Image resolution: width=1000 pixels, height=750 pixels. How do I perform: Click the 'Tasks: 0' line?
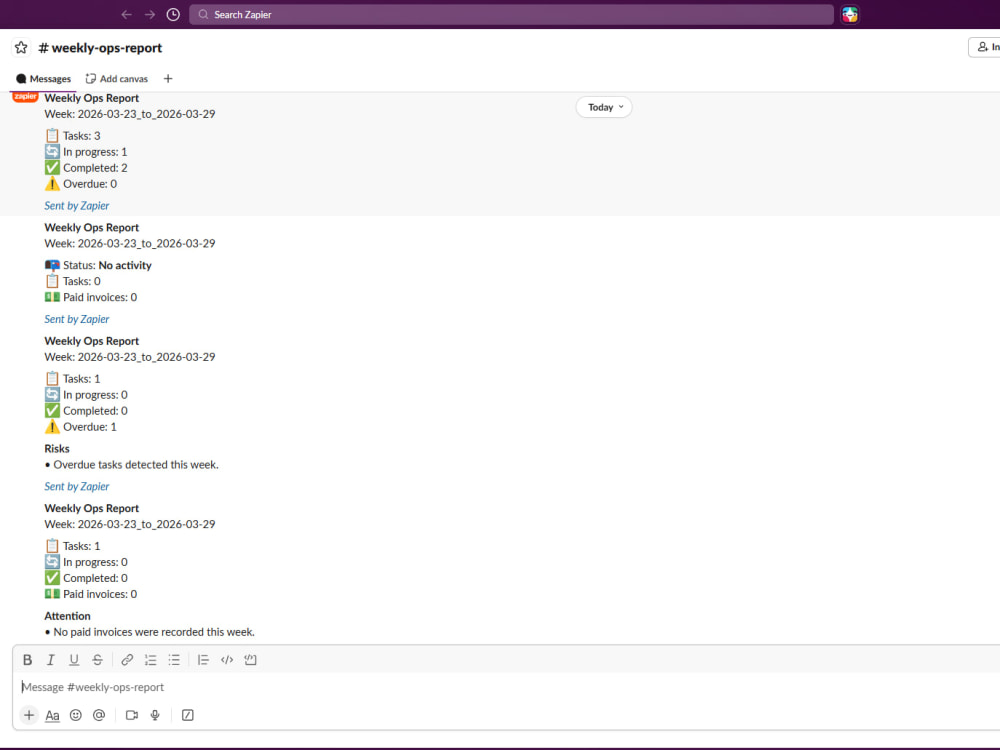point(72,281)
